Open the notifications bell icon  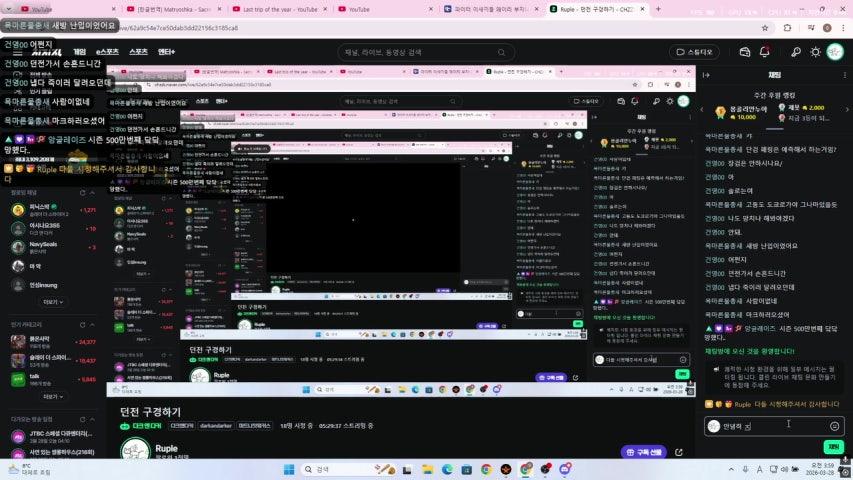(764, 52)
